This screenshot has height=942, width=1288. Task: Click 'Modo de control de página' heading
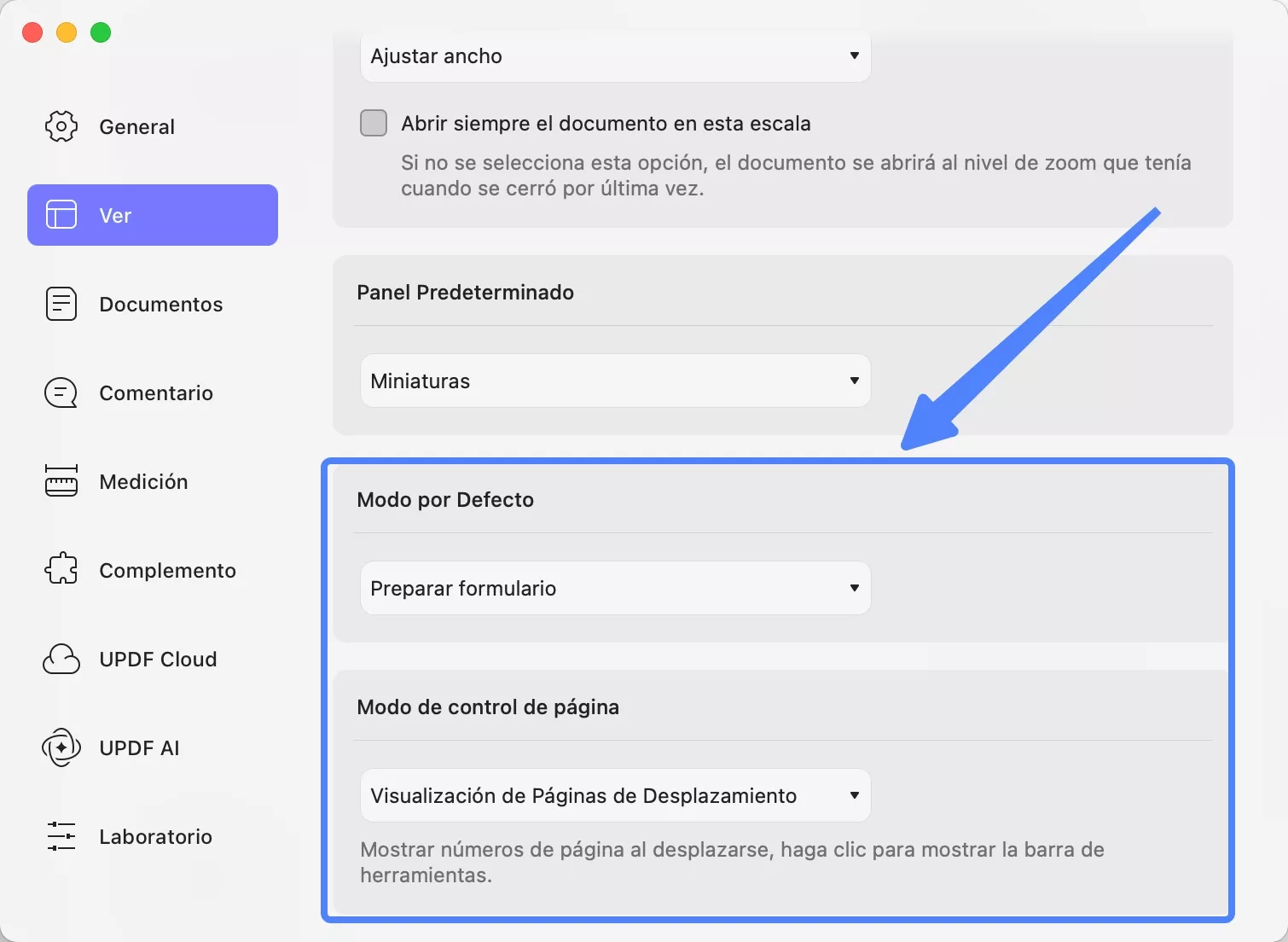[x=488, y=706]
